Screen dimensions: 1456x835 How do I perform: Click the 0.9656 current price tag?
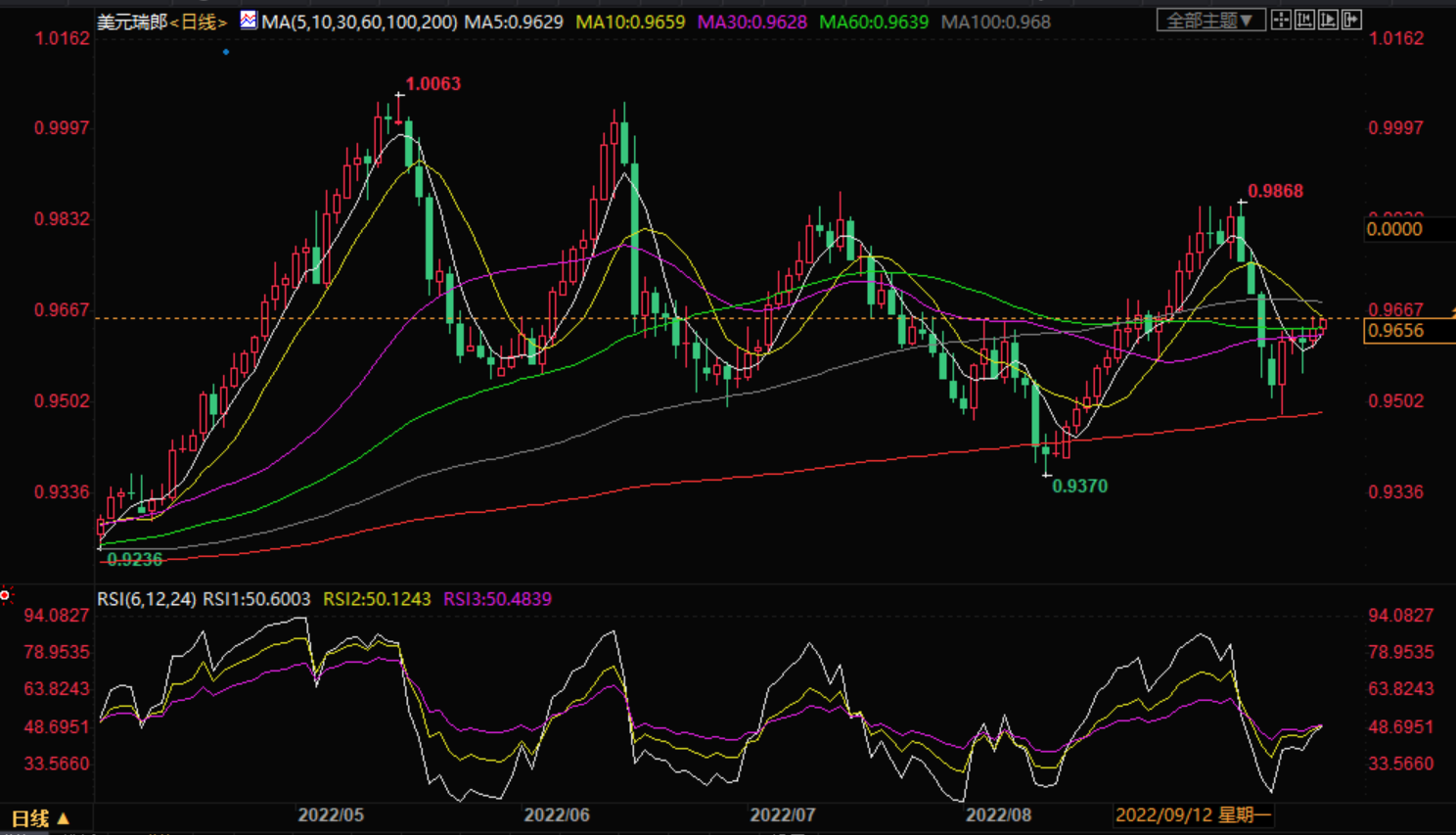pyautogui.click(x=1396, y=331)
